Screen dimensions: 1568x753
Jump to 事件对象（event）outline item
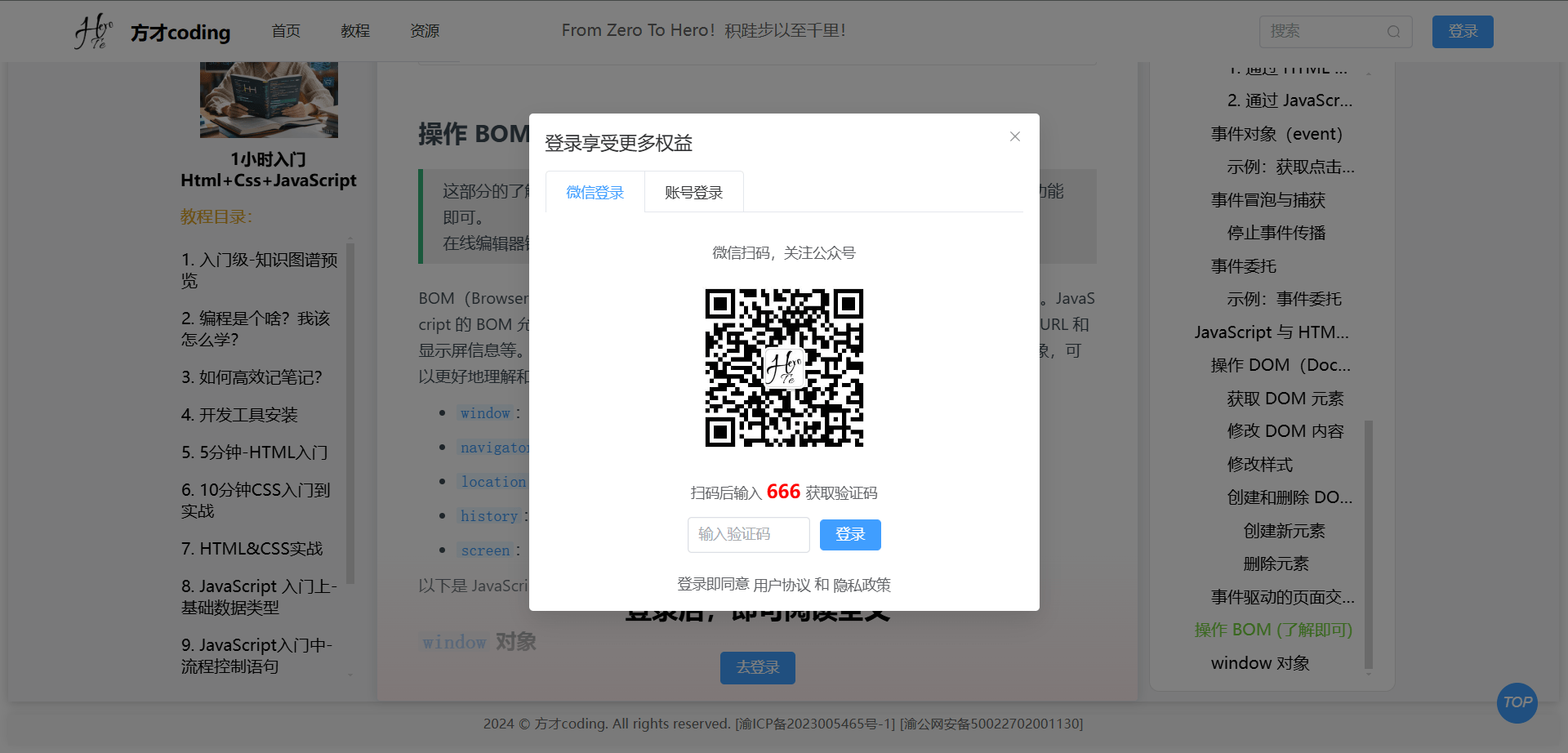(x=1276, y=134)
